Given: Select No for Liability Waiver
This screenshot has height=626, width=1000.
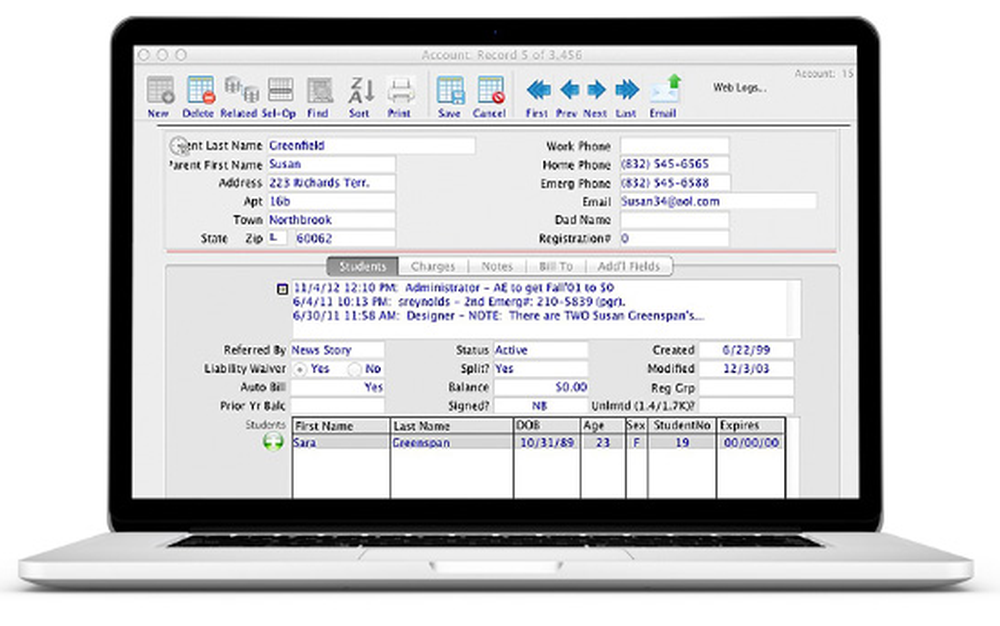Looking at the screenshot, I should coord(355,369).
